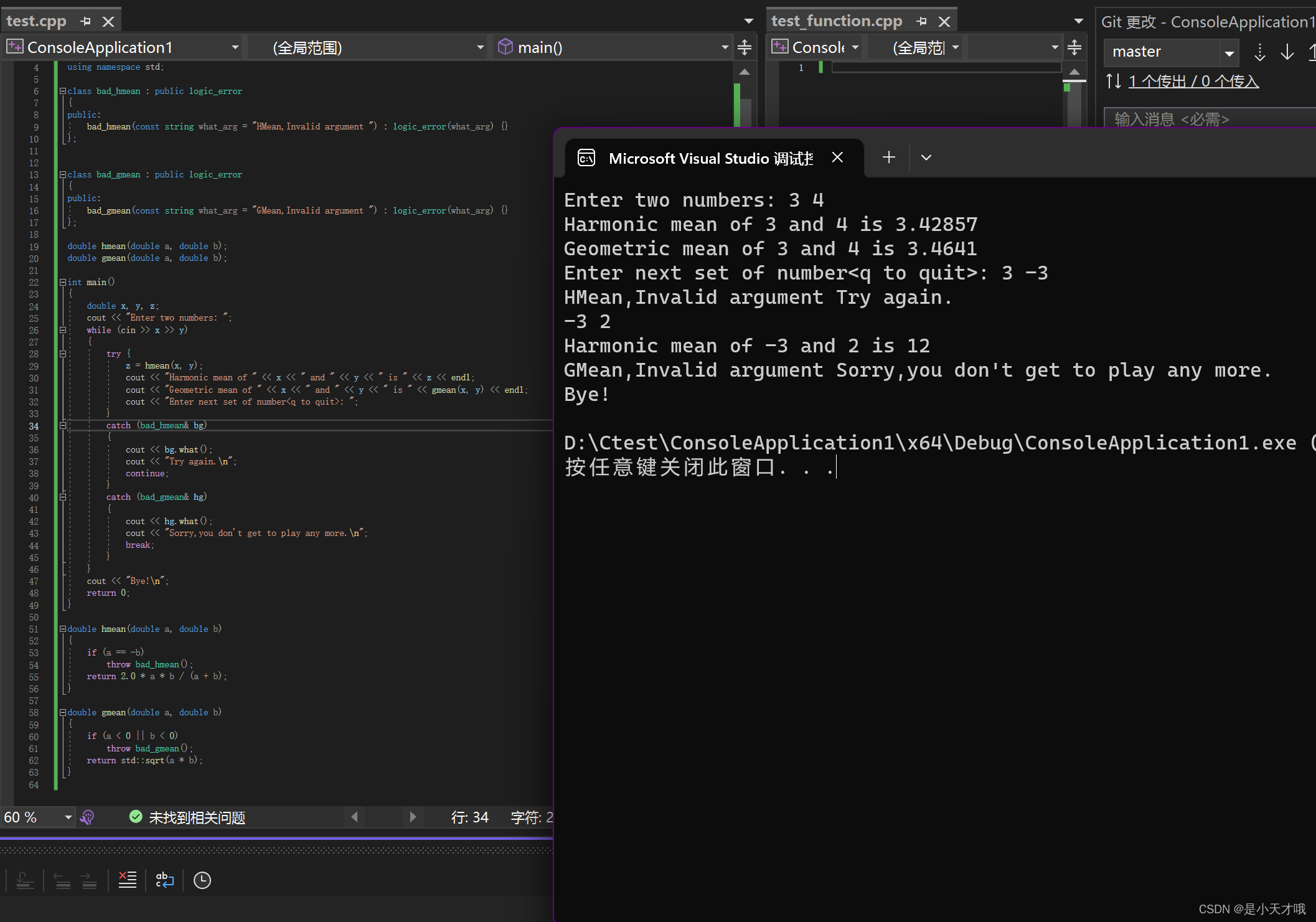Click the no issues found indicator
This screenshot has width=1316, height=922.
[187, 817]
